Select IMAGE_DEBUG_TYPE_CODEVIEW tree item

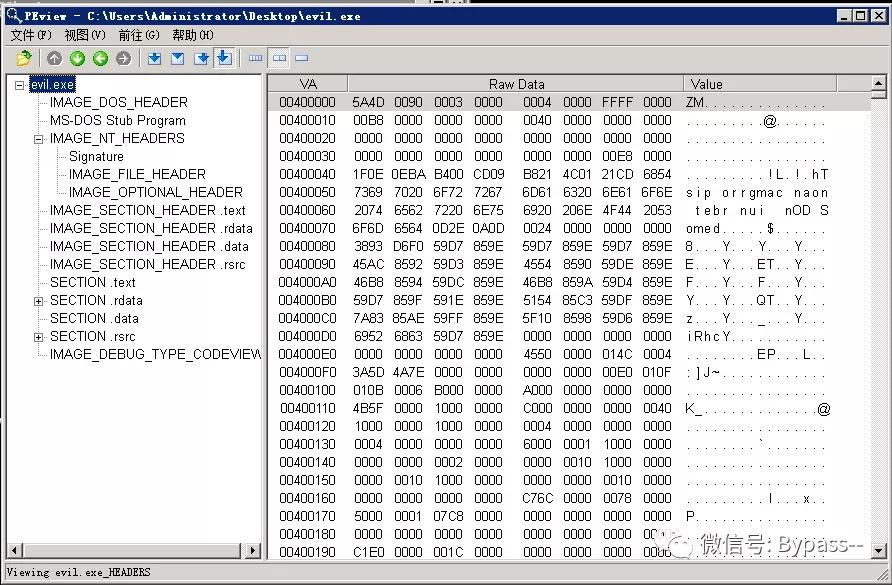click(155, 355)
